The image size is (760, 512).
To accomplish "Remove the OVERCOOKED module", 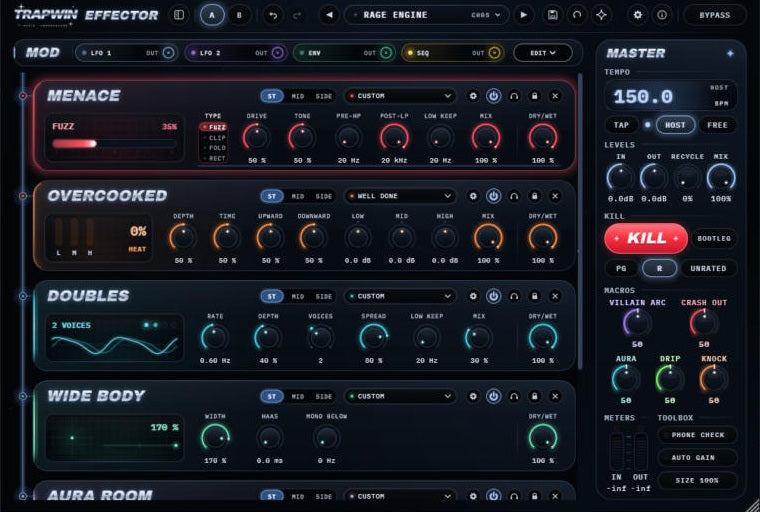I will 555,196.
